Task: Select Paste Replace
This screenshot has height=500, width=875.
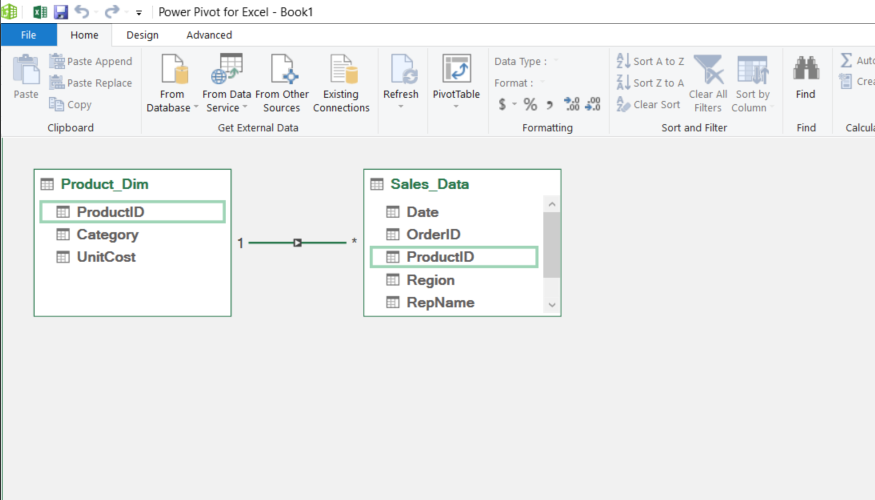Action: coord(91,83)
